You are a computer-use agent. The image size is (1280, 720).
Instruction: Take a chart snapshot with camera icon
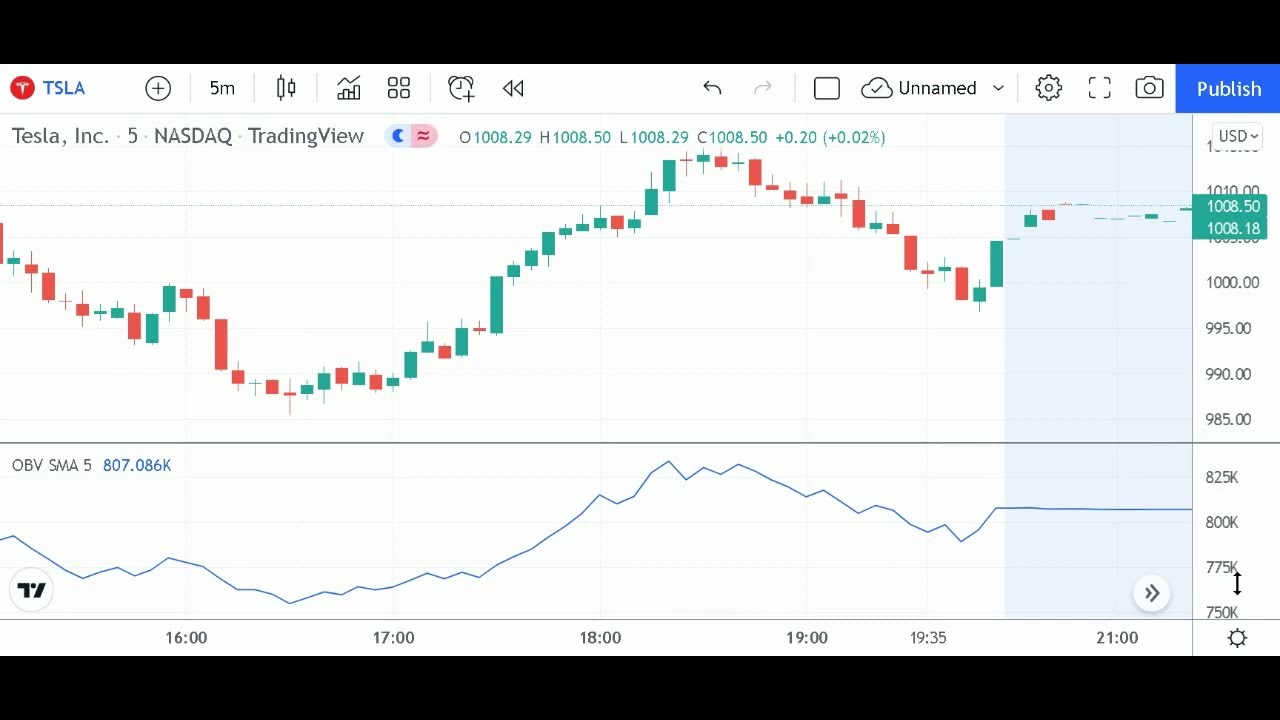pyautogui.click(x=1149, y=88)
